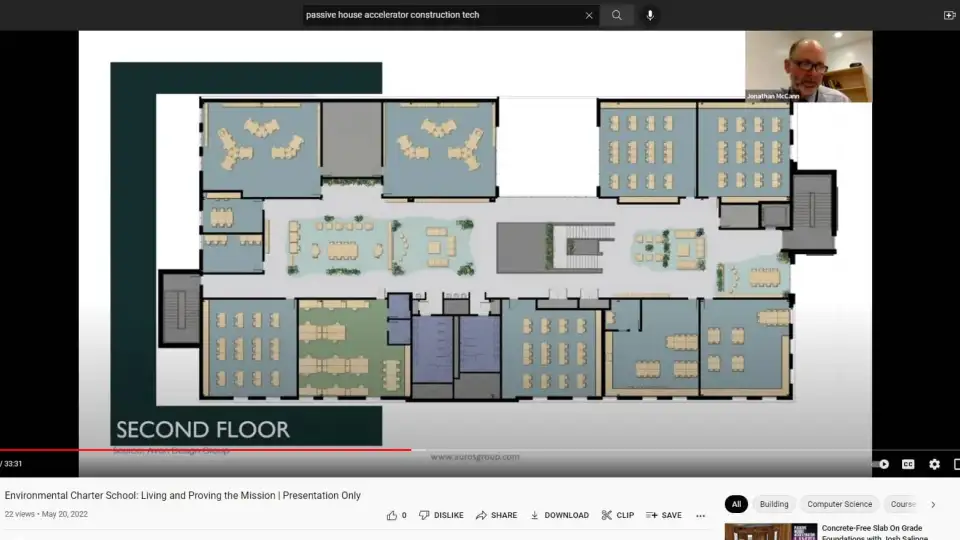
Task: Toggle closed captions CC button
Action: pos(908,464)
